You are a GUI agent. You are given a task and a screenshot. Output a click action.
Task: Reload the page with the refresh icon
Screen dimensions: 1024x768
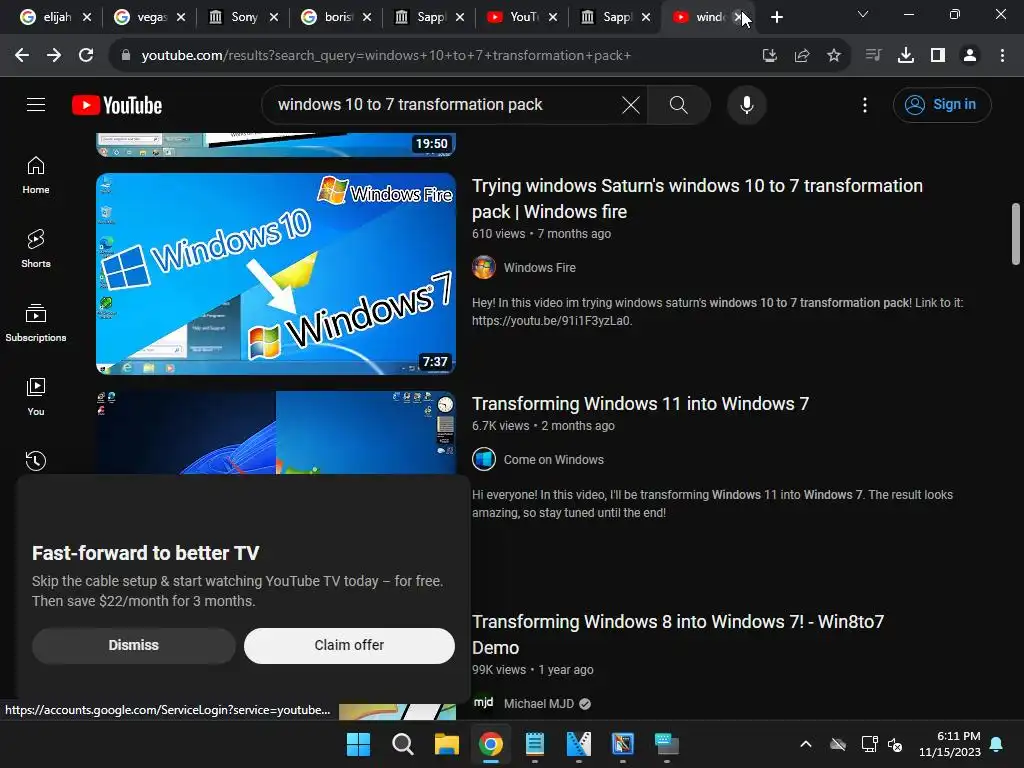point(86,56)
